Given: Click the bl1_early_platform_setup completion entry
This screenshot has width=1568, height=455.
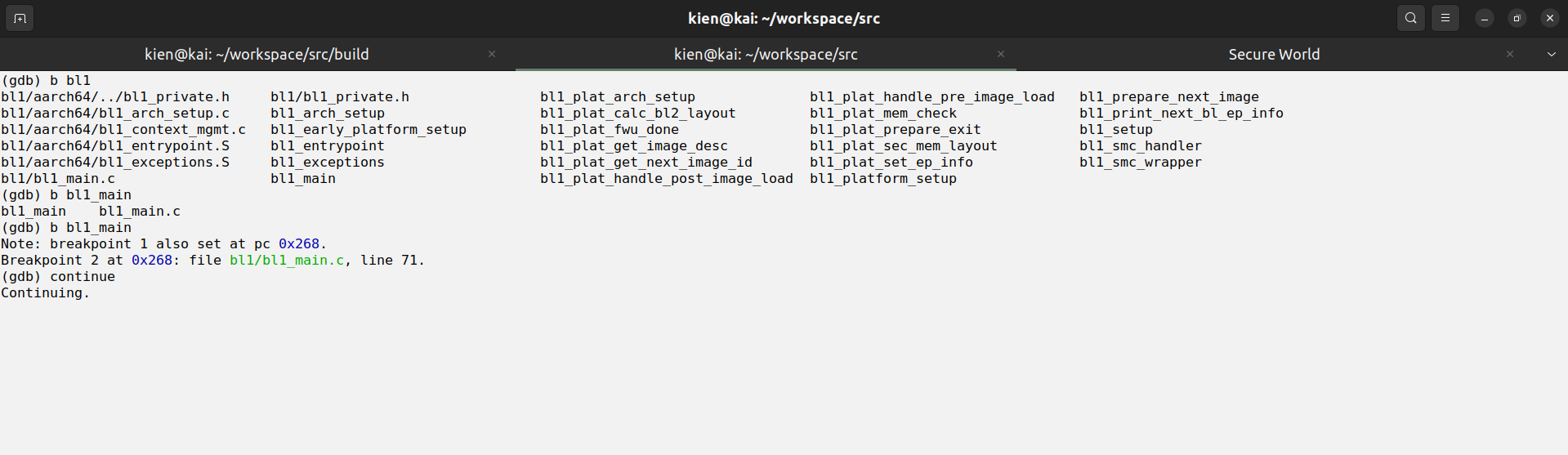Looking at the screenshot, I should 369,129.
